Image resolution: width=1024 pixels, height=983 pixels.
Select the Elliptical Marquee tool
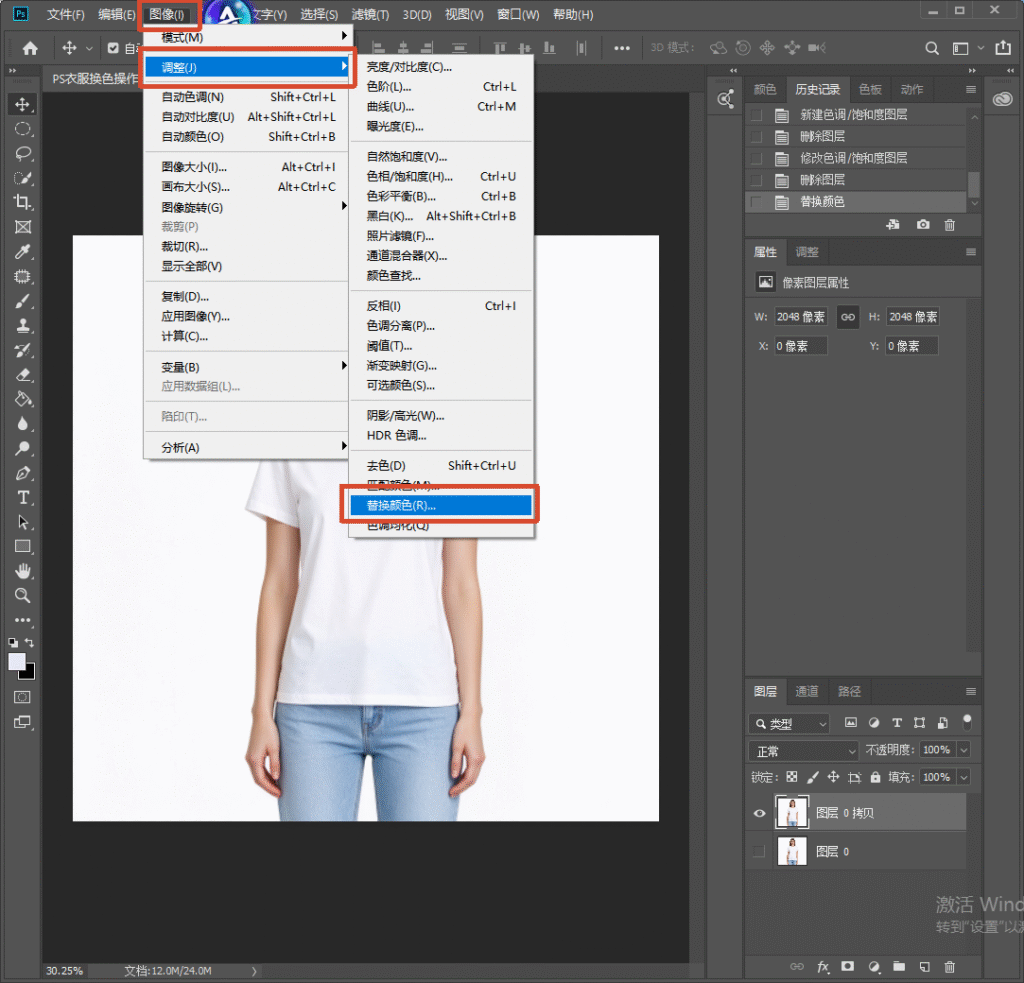pyautogui.click(x=23, y=129)
